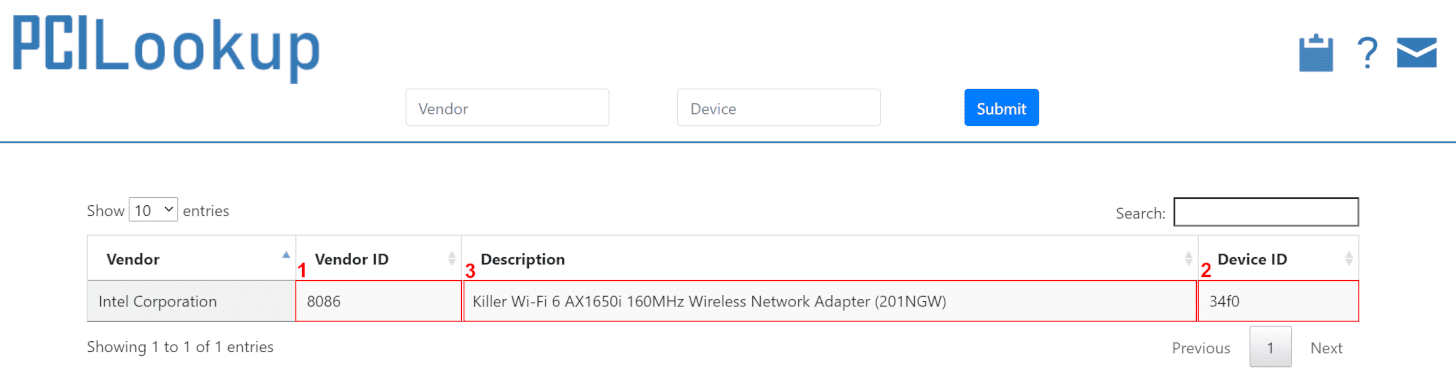Sort table by Description header
This screenshot has width=1456, height=385.
pyautogui.click(x=830, y=259)
